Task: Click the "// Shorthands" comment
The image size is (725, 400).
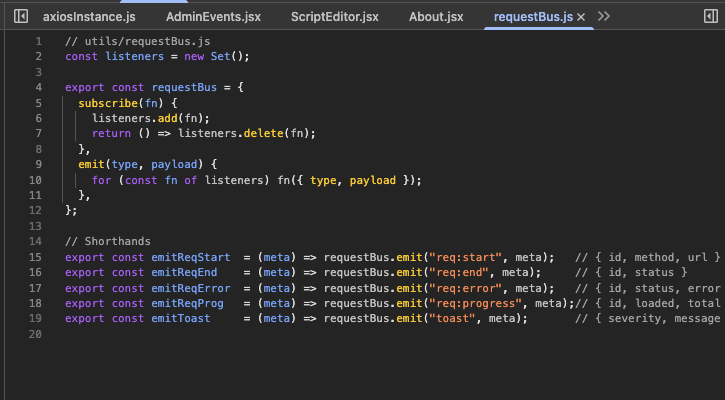Action: click(108, 241)
